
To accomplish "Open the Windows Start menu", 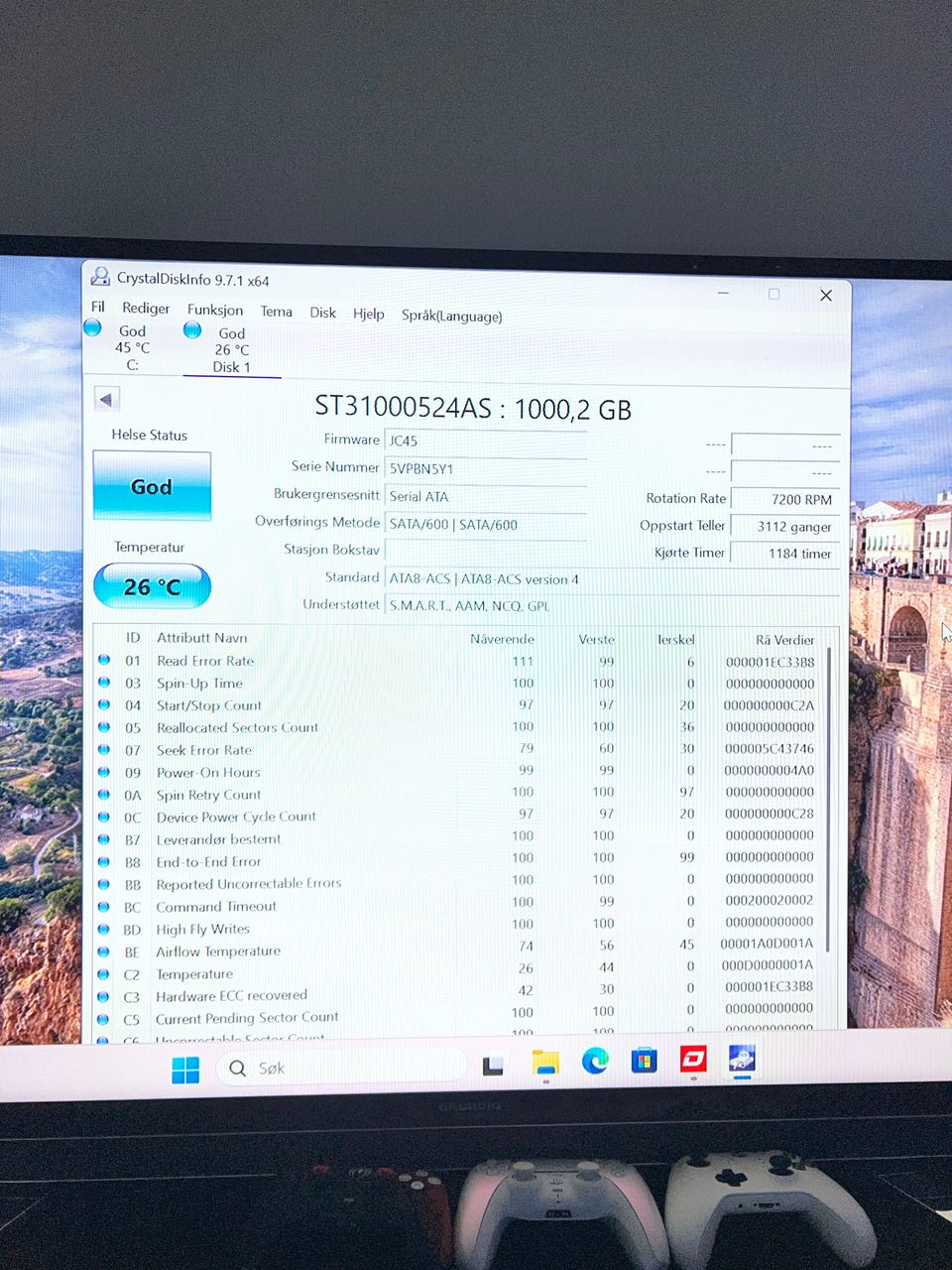I will coord(185,1070).
